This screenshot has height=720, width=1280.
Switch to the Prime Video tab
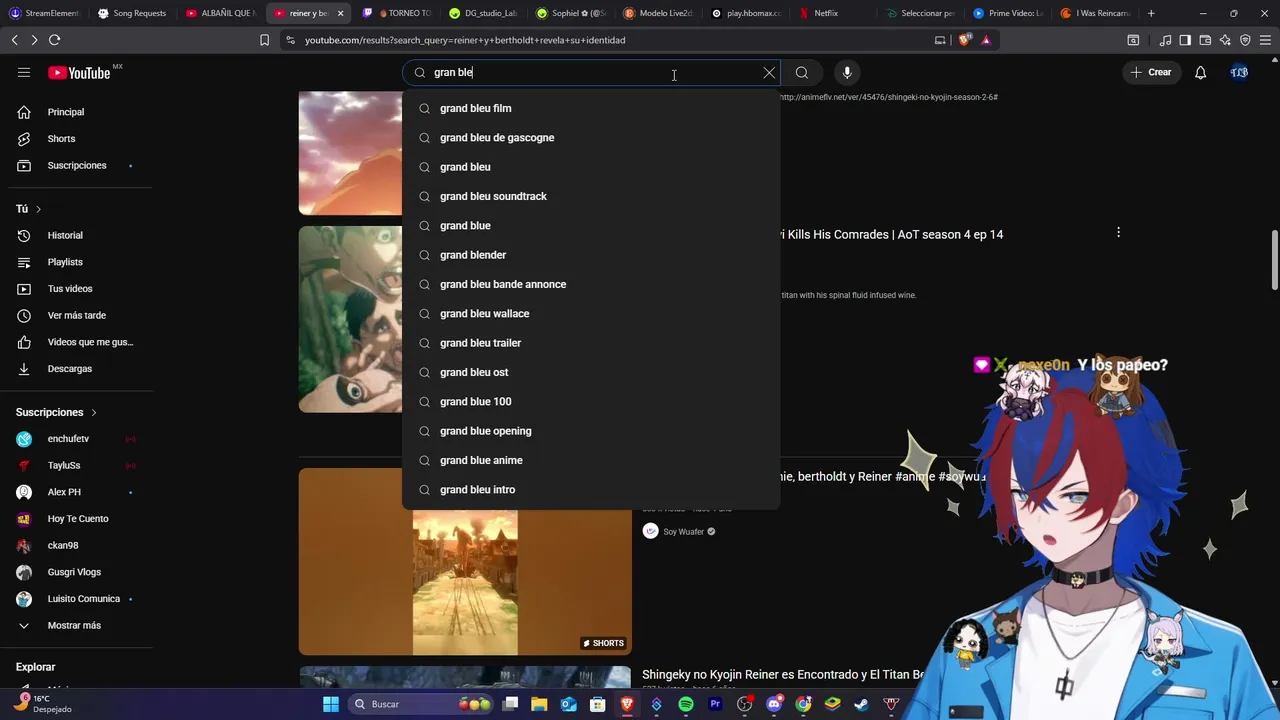[1008, 13]
